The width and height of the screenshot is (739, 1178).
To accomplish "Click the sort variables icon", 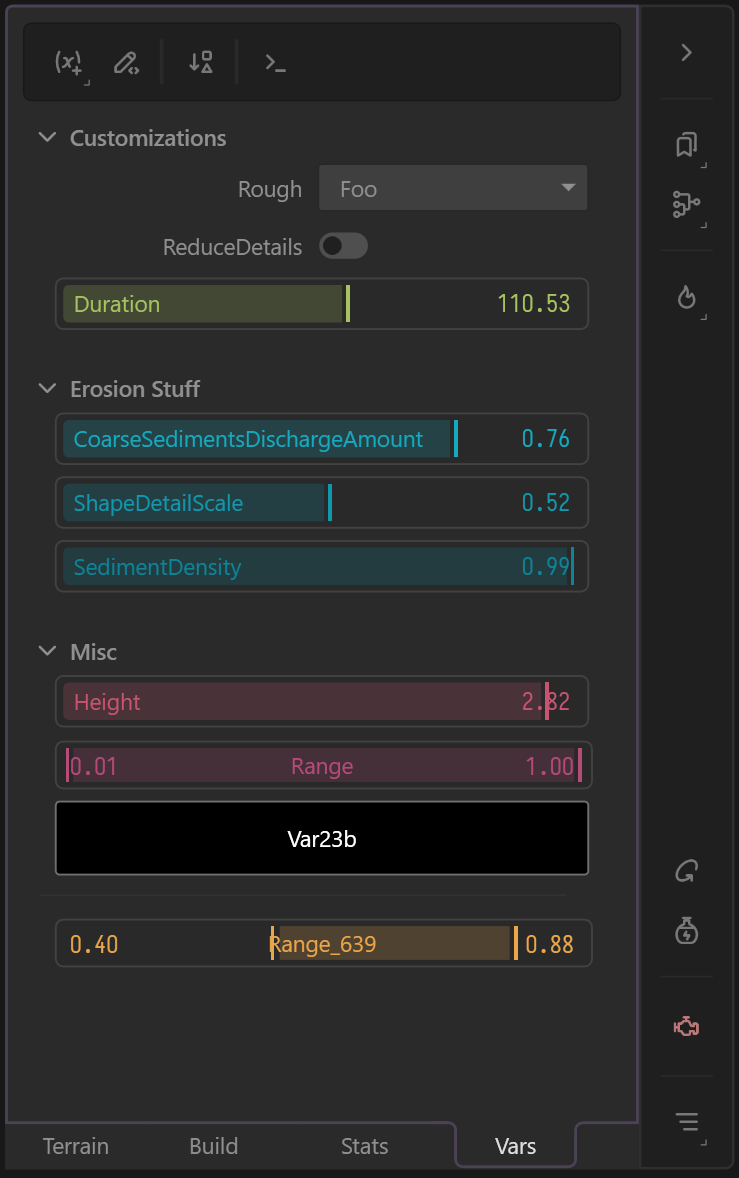I will click(x=200, y=63).
